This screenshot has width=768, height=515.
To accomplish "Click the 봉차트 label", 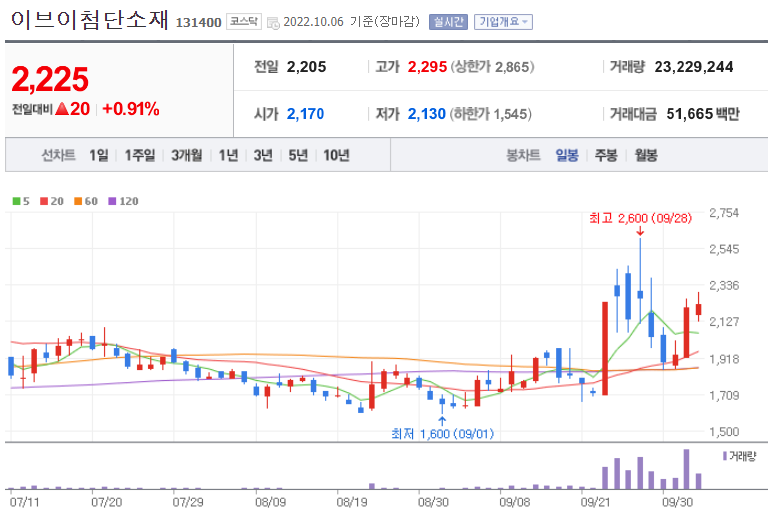I will pyautogui.click(x=523, y=155).
